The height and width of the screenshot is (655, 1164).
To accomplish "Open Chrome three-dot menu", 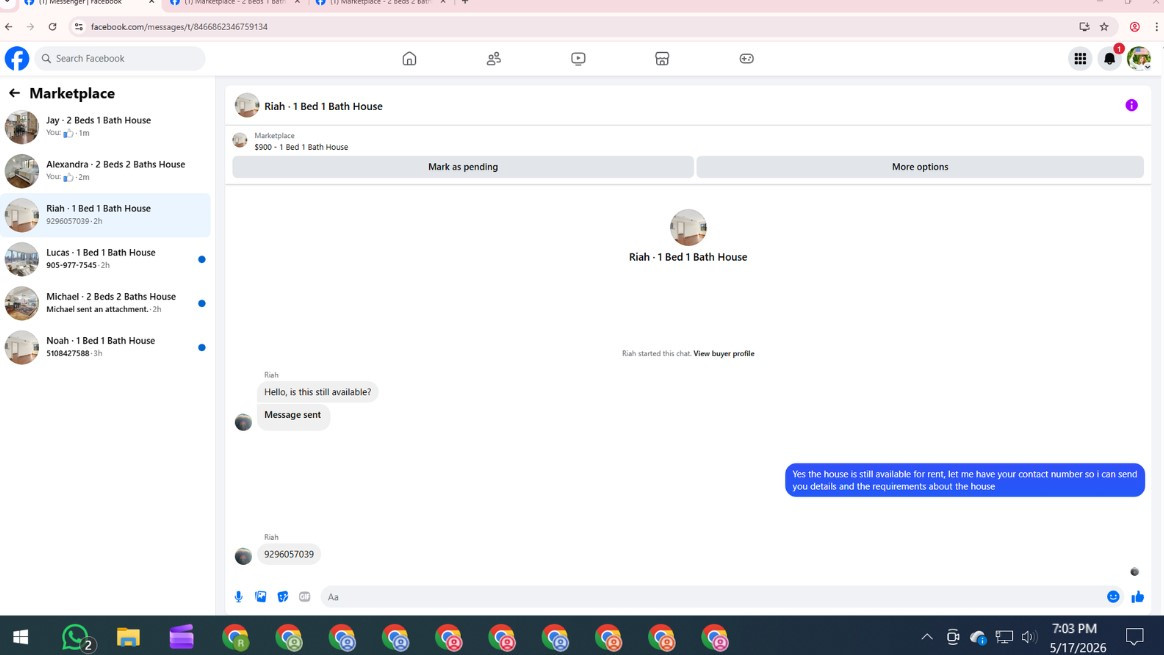I will click(x=1157, y=27).
